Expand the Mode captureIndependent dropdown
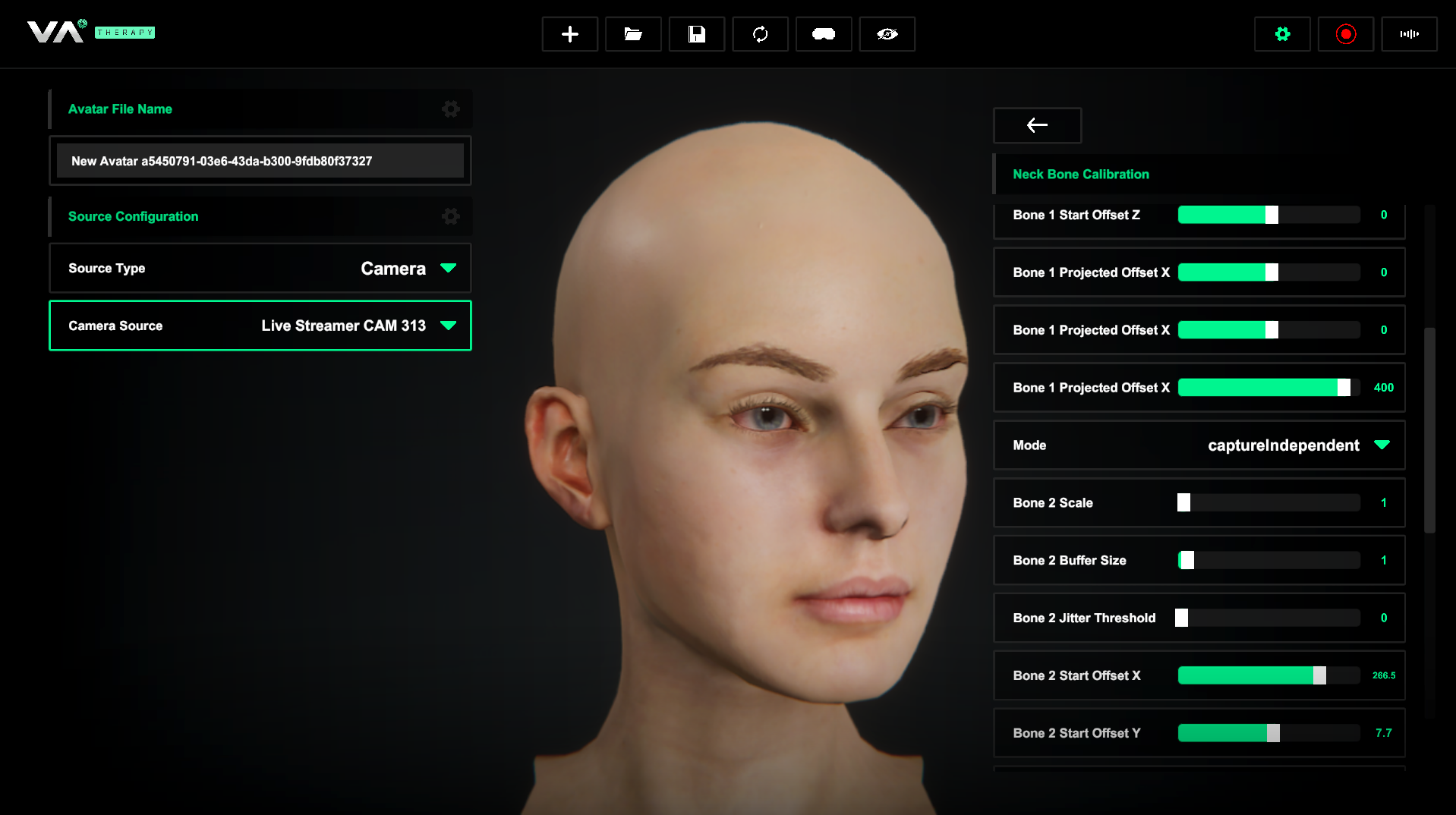 (x=1382, y=445)
